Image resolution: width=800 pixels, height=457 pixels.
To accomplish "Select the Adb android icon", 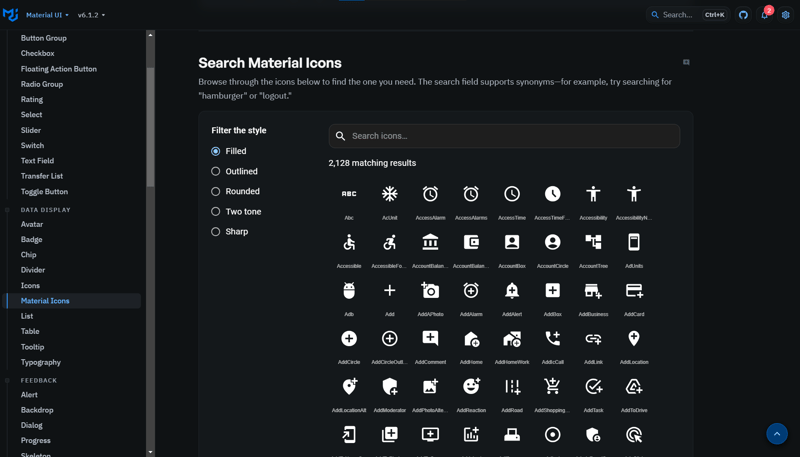I will (x=349, y=290).
